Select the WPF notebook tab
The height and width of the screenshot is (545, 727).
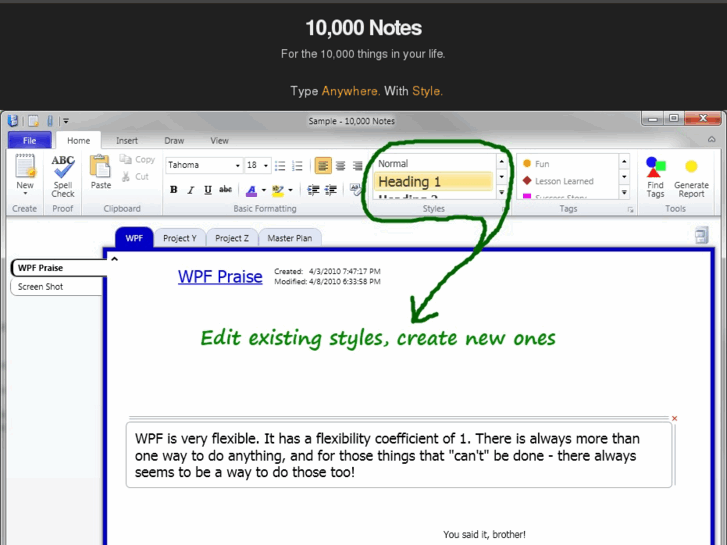click(x=134, y=238)
